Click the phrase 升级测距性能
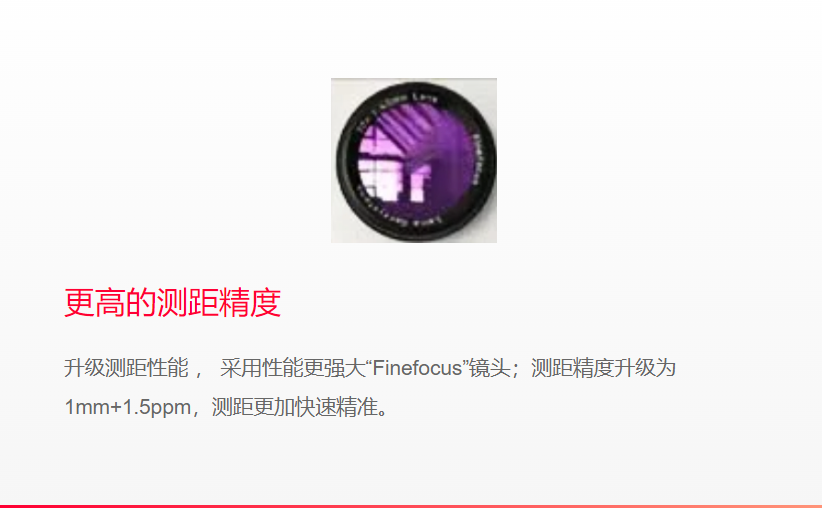Image resolution: width=822 pixels, height=508 pixels. pos(126,368)
